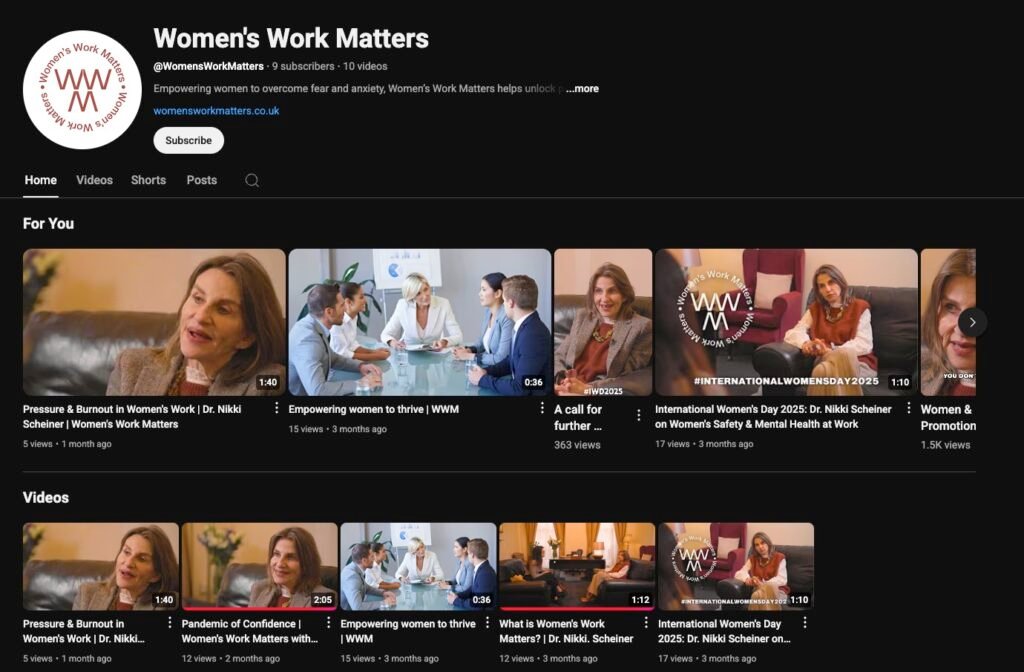The width and height of the screenshot is (1024, 672).
Task: Open three-dot menu for Videos row Pressure & Burnout
Action: [169, 622]
